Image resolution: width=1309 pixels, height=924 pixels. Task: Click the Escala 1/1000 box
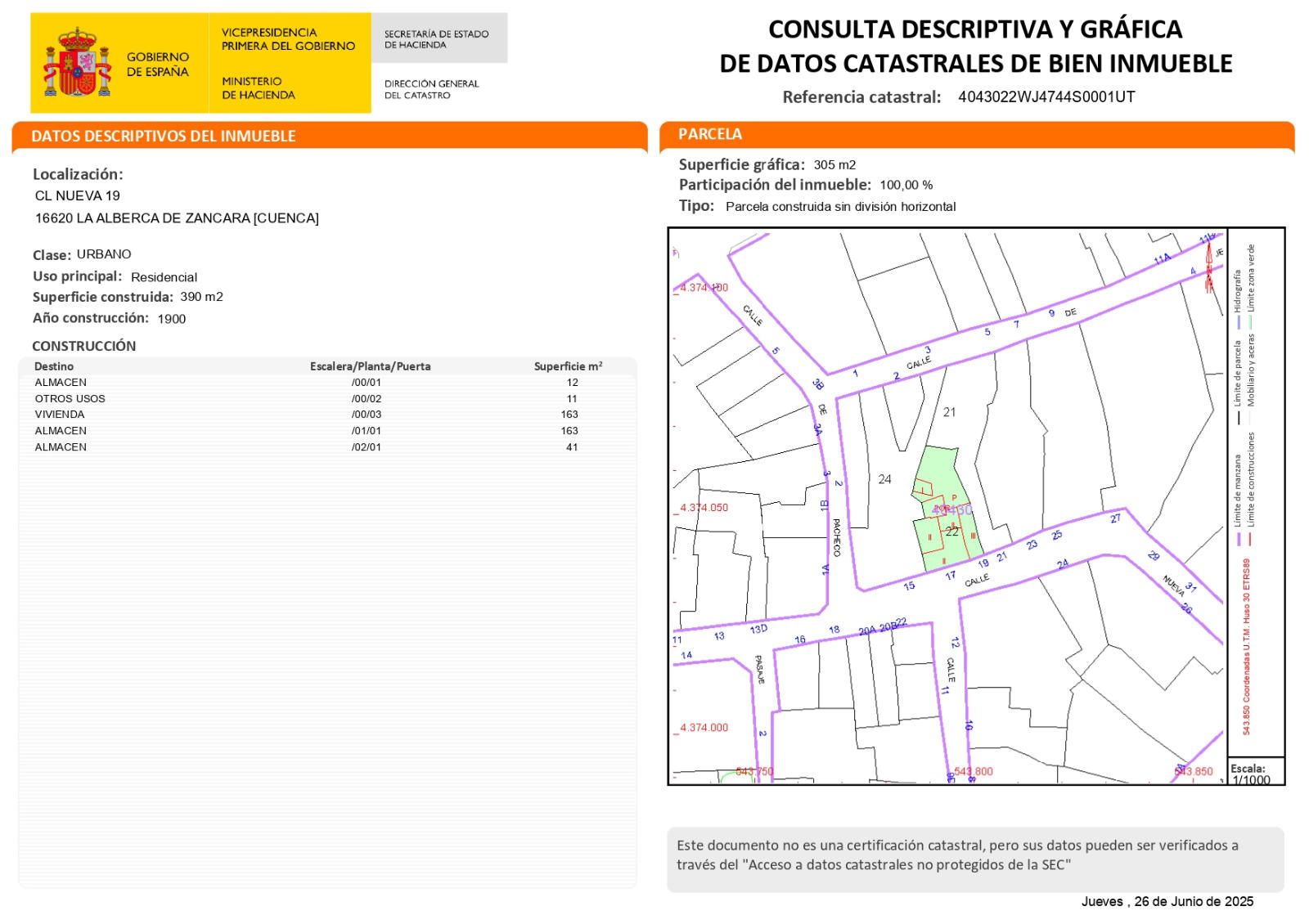tap(1255, 773)
